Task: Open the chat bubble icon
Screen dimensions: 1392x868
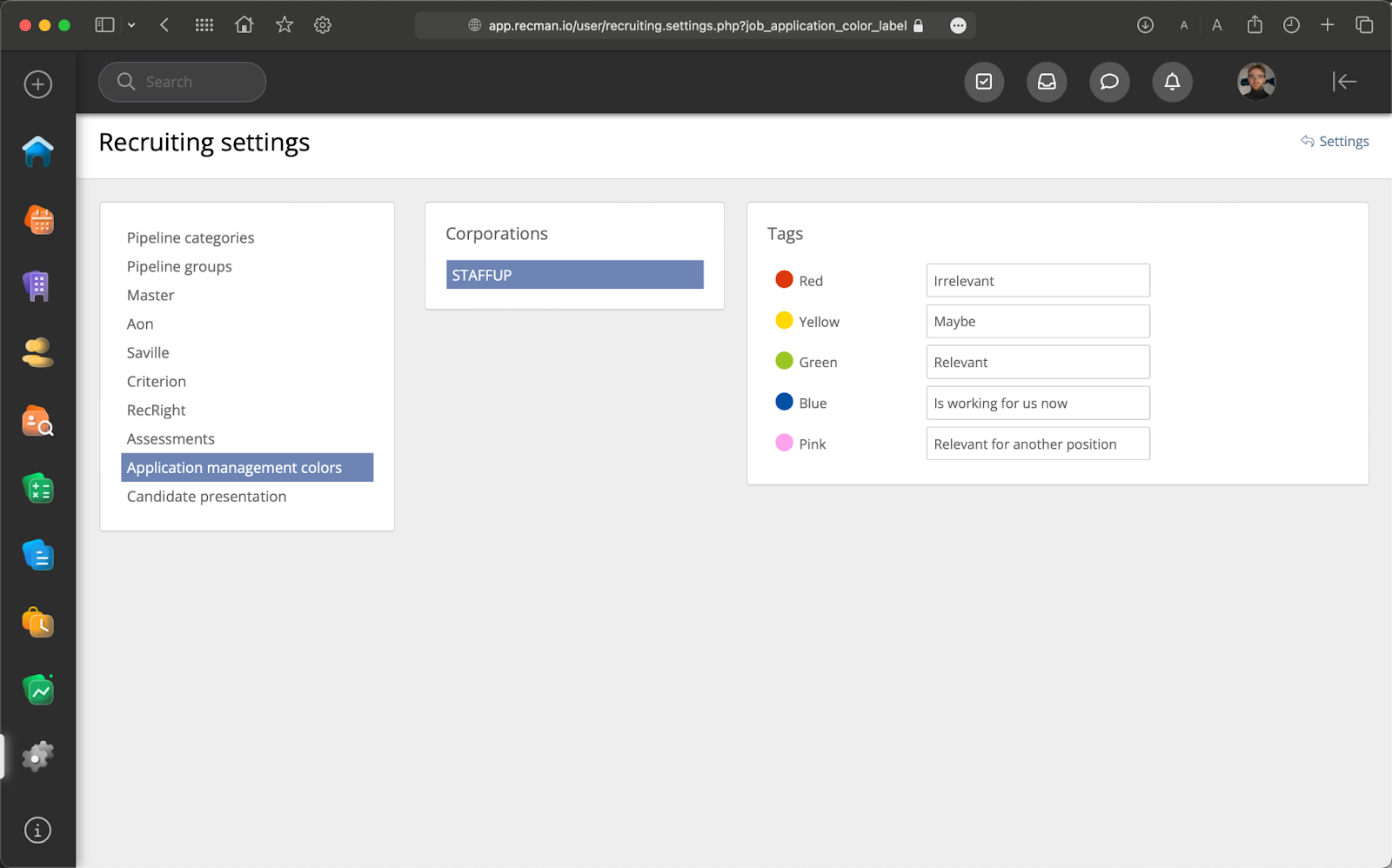Action: pyautogui.click(x=1109, y=82)
